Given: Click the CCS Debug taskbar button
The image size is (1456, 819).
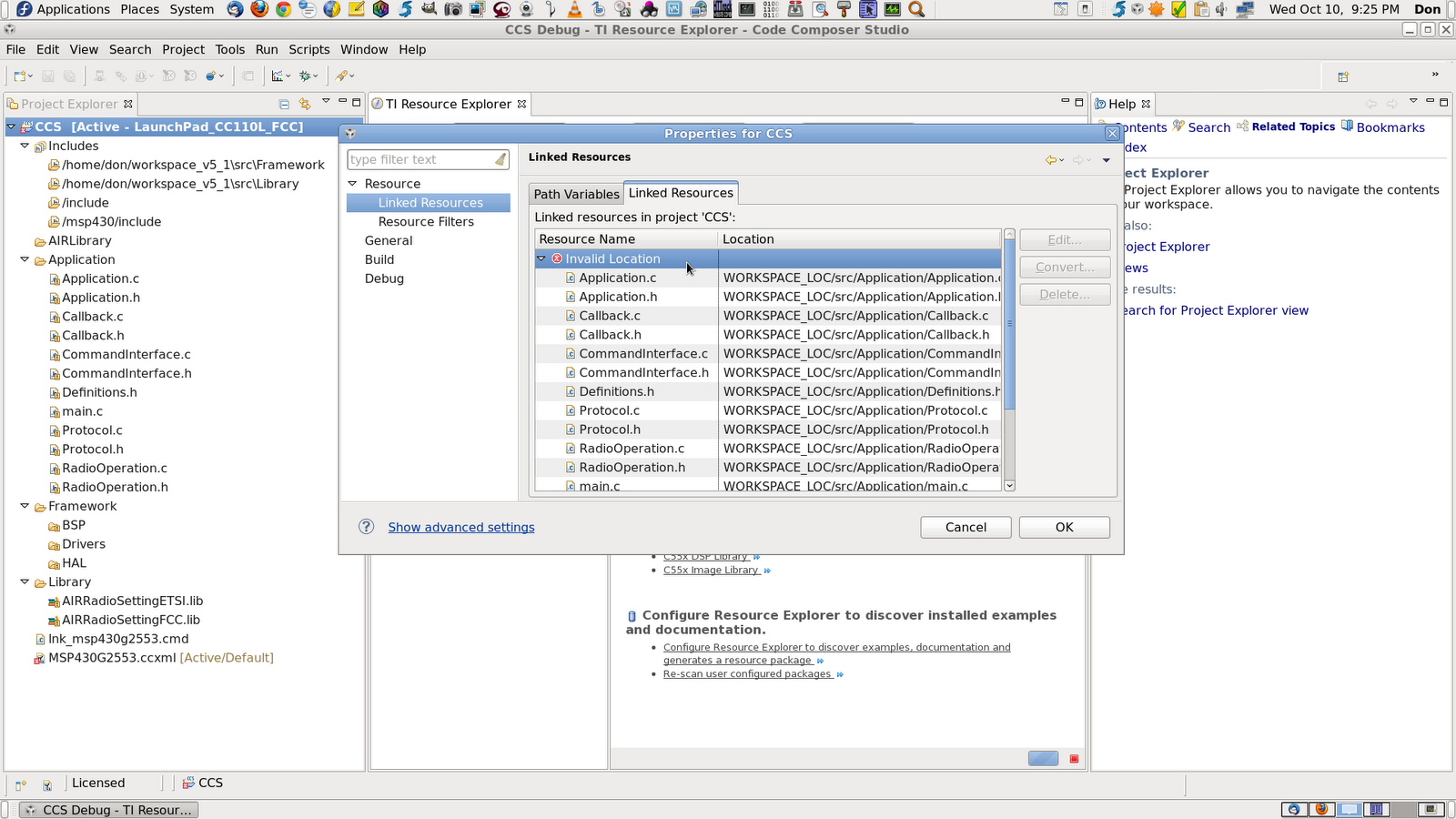Looking at the screenshot, I should pyautogui.click(x=107, y=810).
